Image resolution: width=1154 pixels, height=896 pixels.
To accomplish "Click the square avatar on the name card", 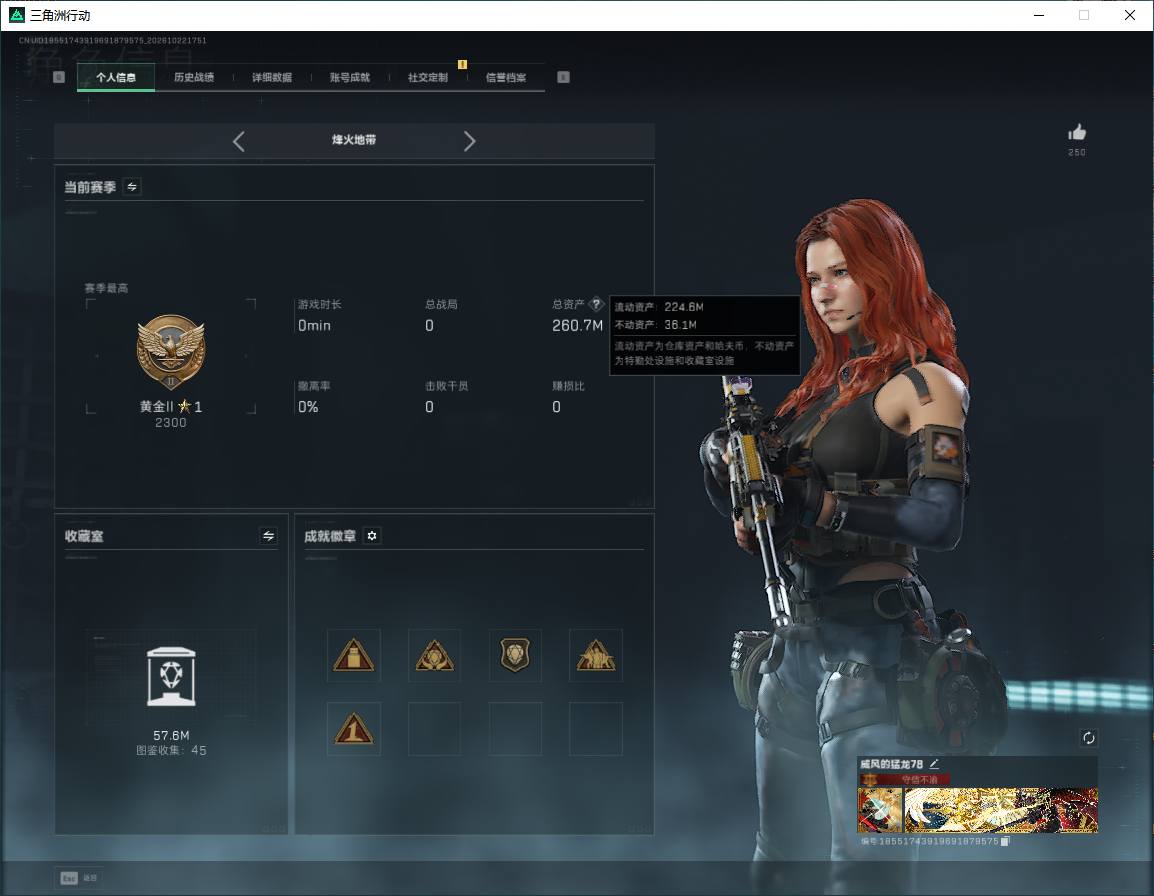I will pos(880,810).
